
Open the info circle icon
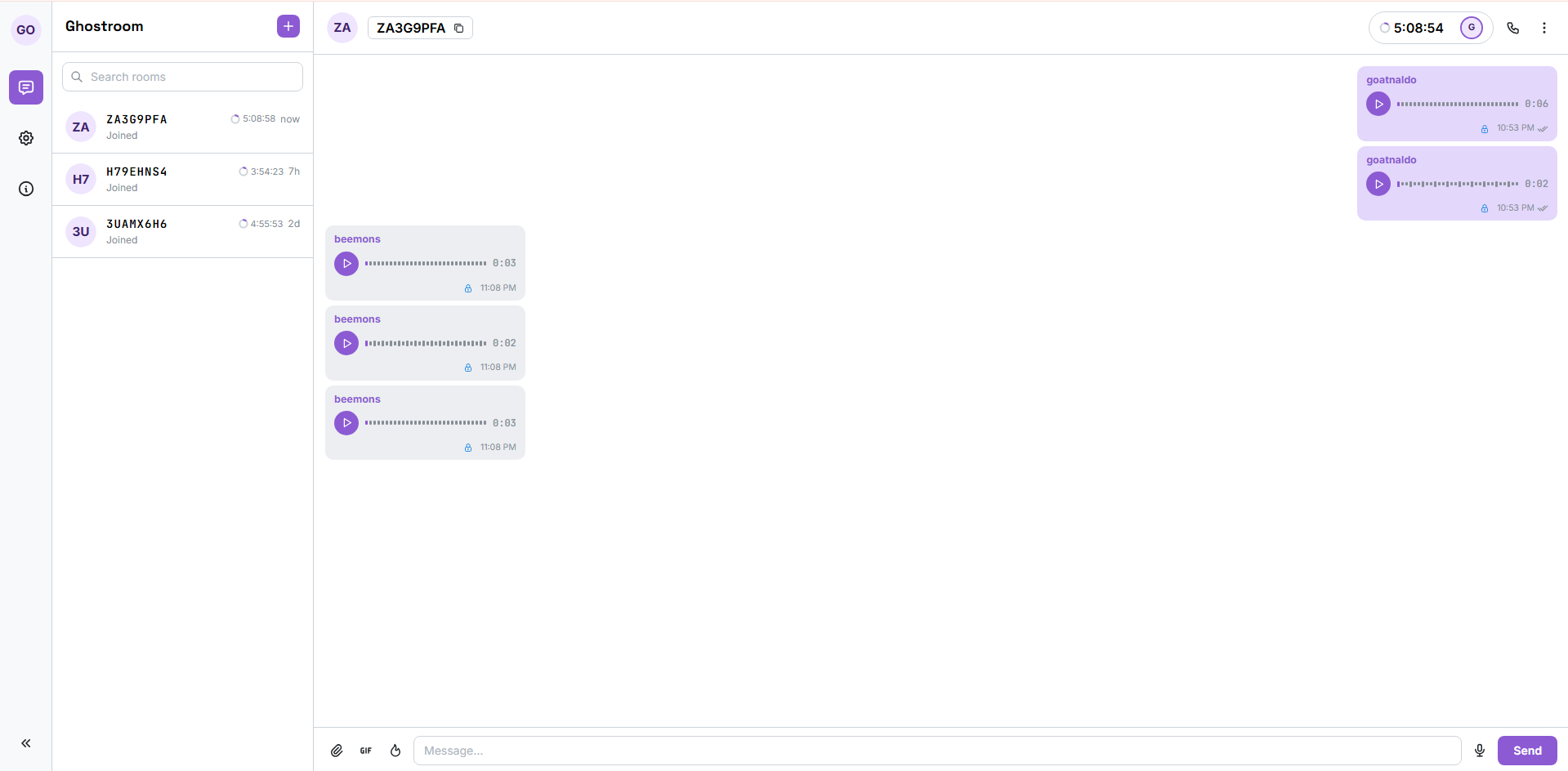(x=26, y=189)
